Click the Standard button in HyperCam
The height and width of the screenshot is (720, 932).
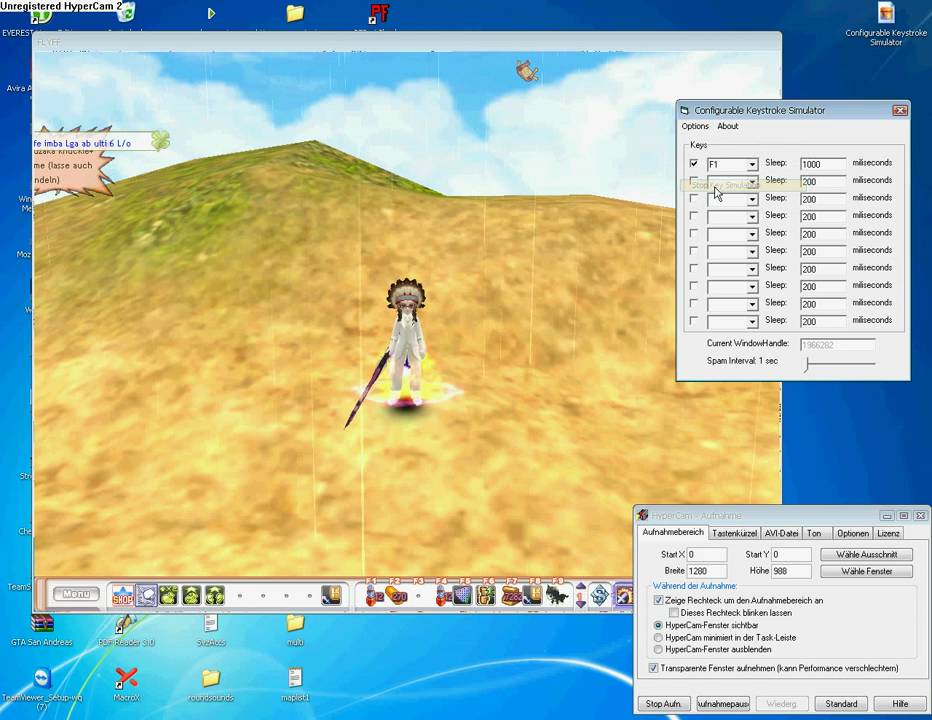click(x=841, y=703)
